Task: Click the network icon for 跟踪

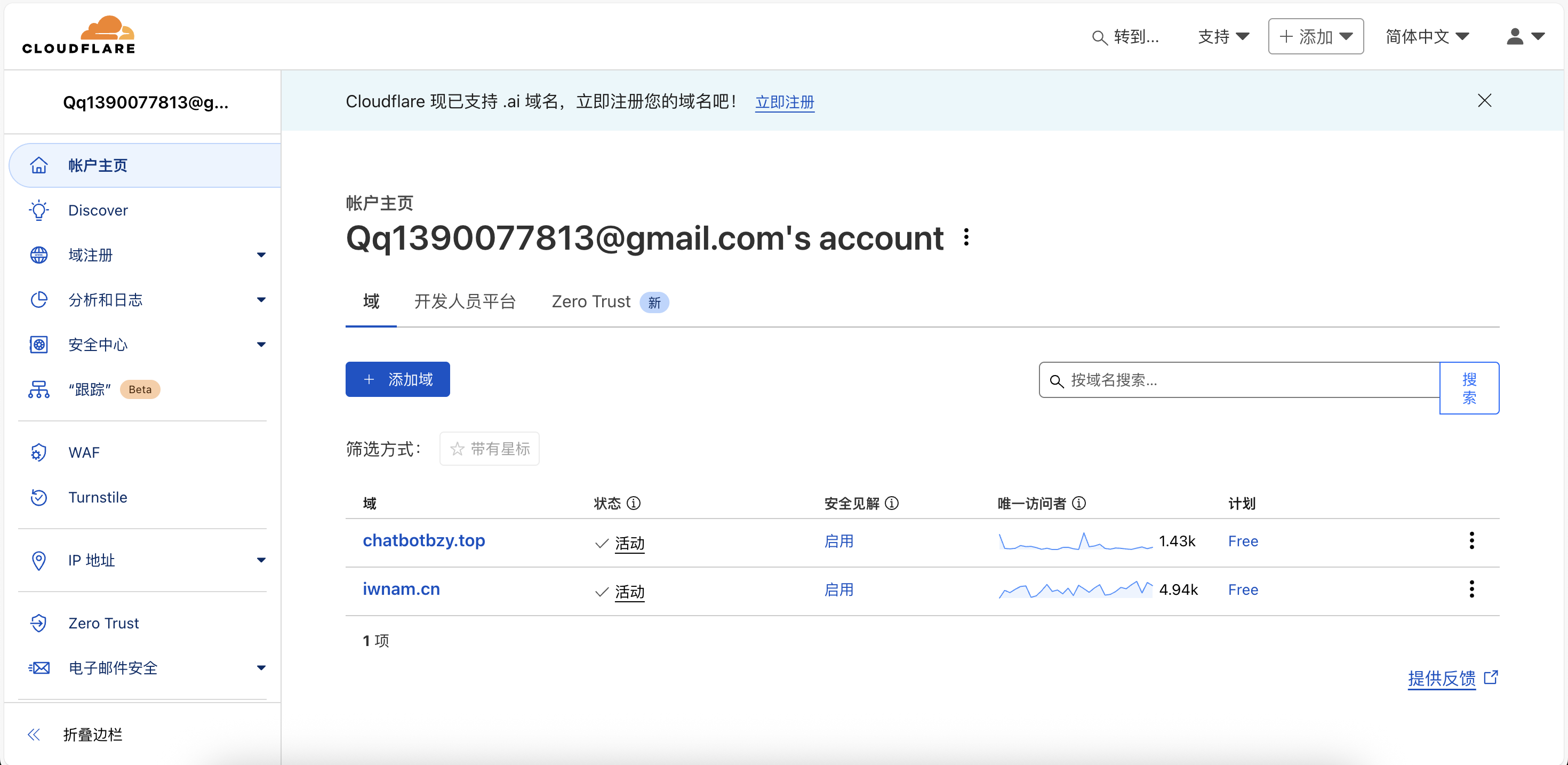Action: point(39,389)
